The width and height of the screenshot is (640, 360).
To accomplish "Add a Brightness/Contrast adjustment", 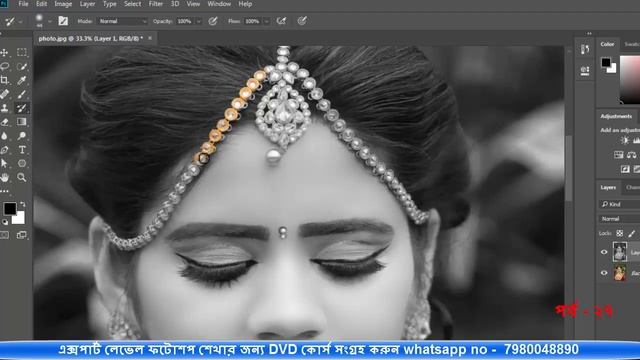I will pos(624,141).
